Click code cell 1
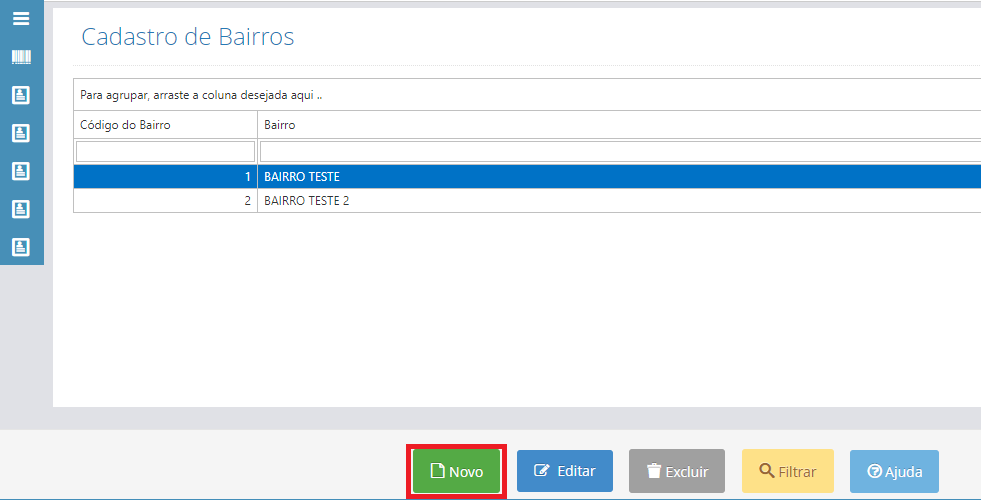The height and width of the screenshot is (500, 981). [x=165, y=177]
